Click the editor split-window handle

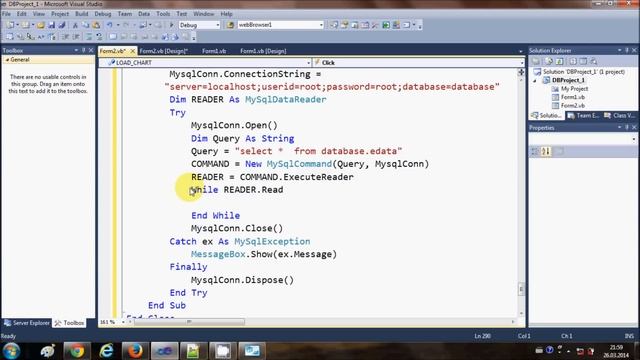point(521,72)
